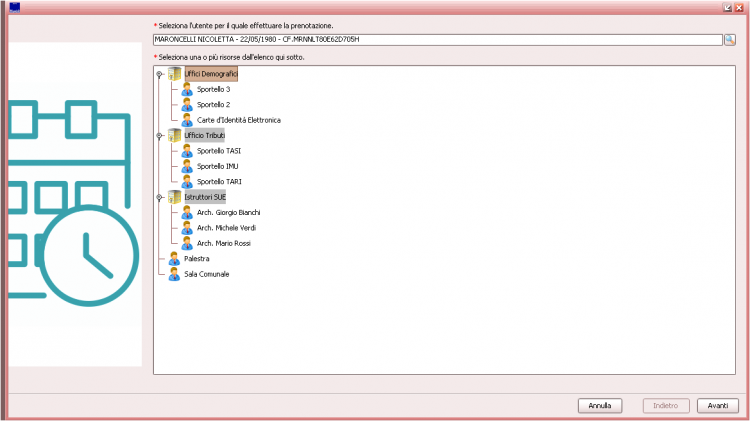This screenshot has width=750, height=421.
Task: Click the person icon beside Arch. Giorgio Bianchi
Action: 187,212
